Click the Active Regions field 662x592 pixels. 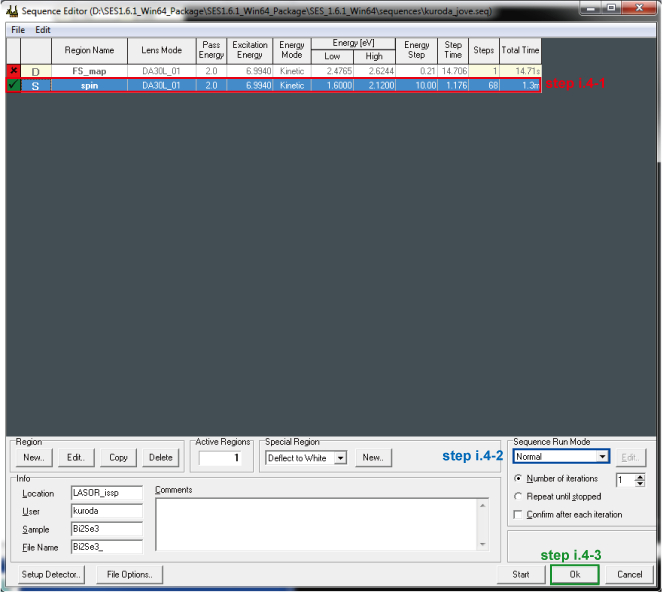220,458
